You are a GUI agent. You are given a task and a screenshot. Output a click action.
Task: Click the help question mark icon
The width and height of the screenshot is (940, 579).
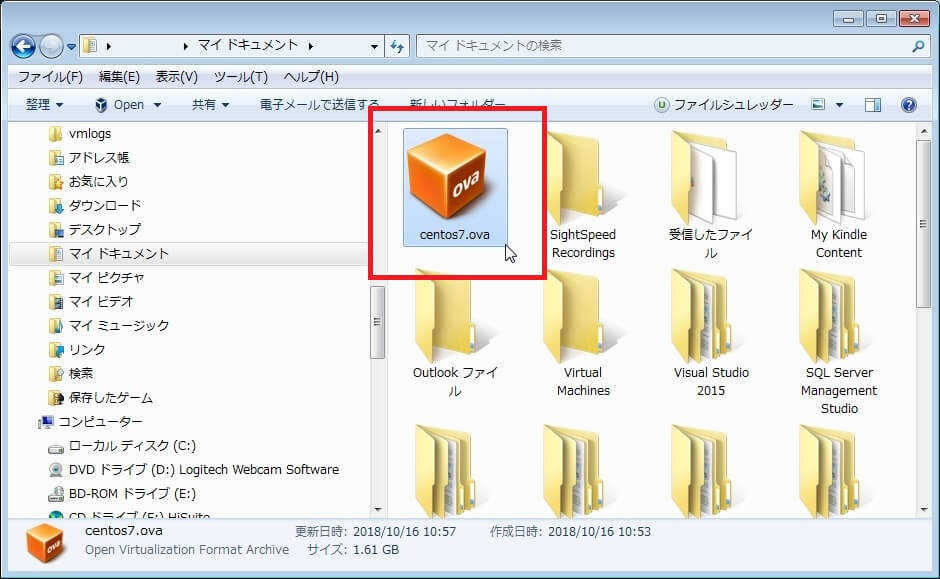click(908, 105)
